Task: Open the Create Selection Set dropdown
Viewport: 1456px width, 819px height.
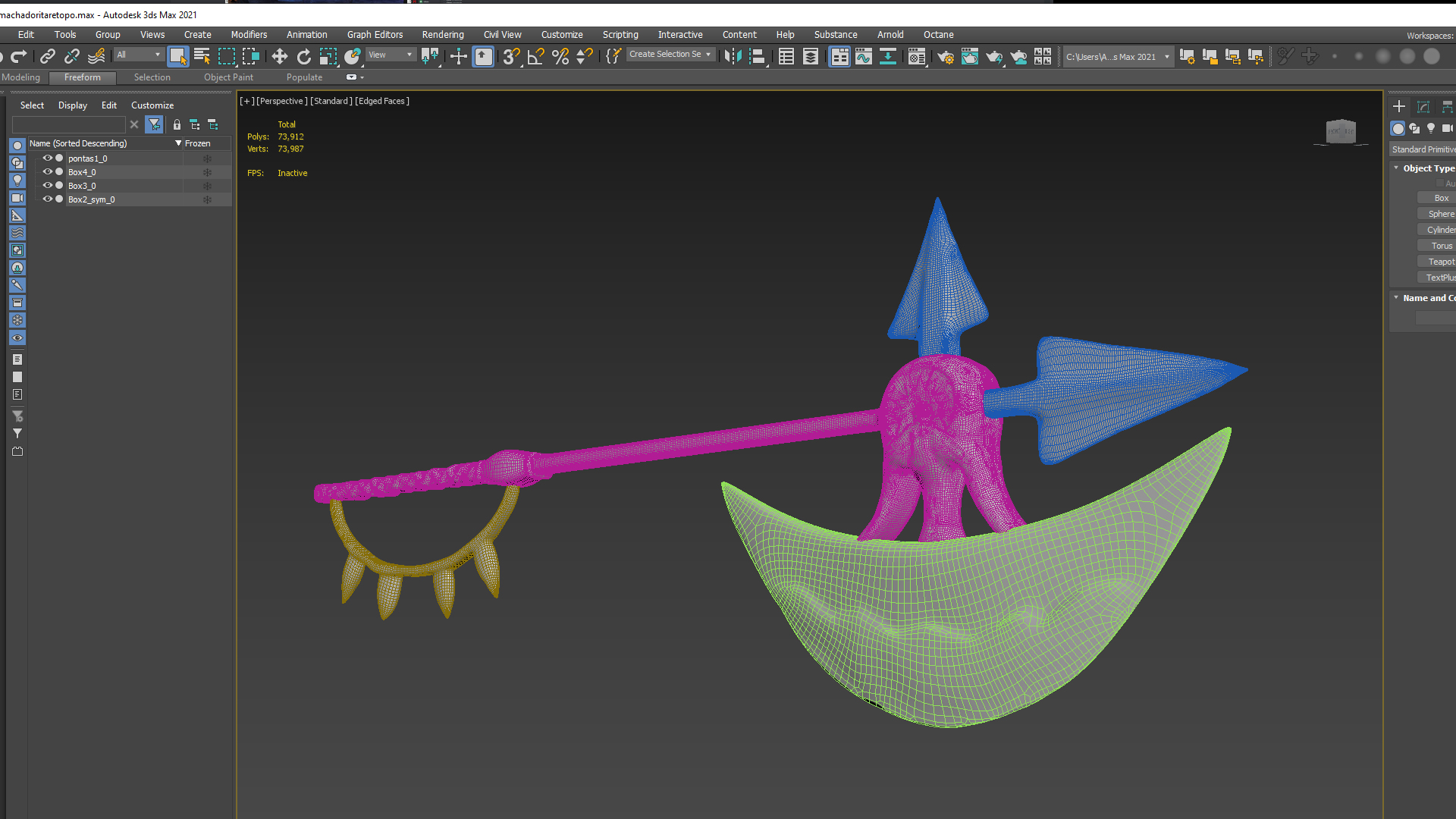Action: 670,55
